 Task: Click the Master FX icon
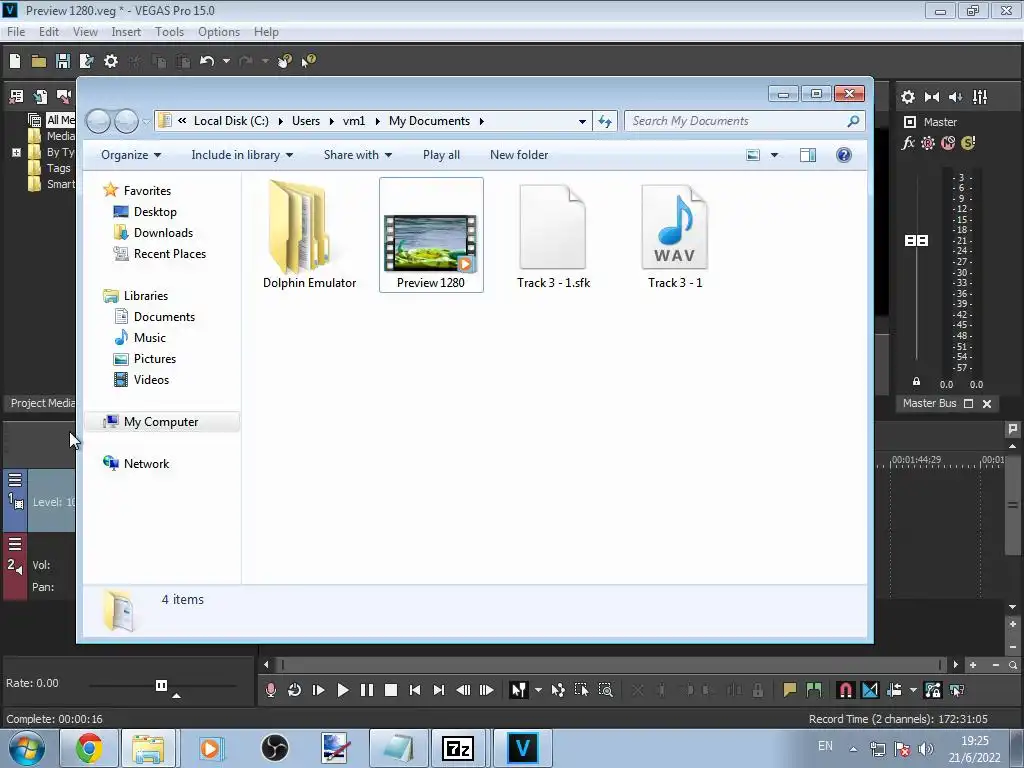pos(908,143)
